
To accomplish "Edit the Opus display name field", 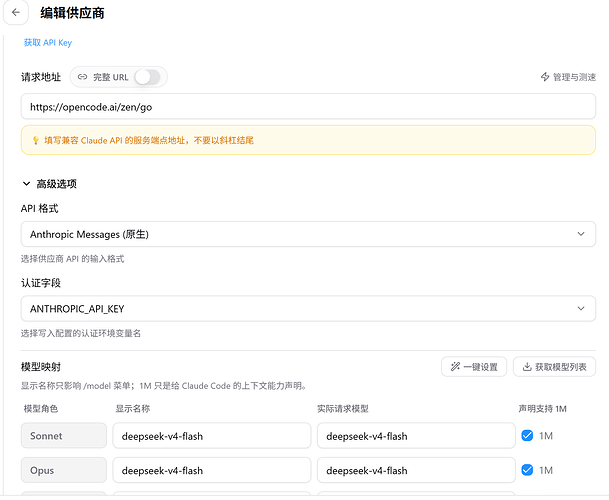I will pos(212,470).
